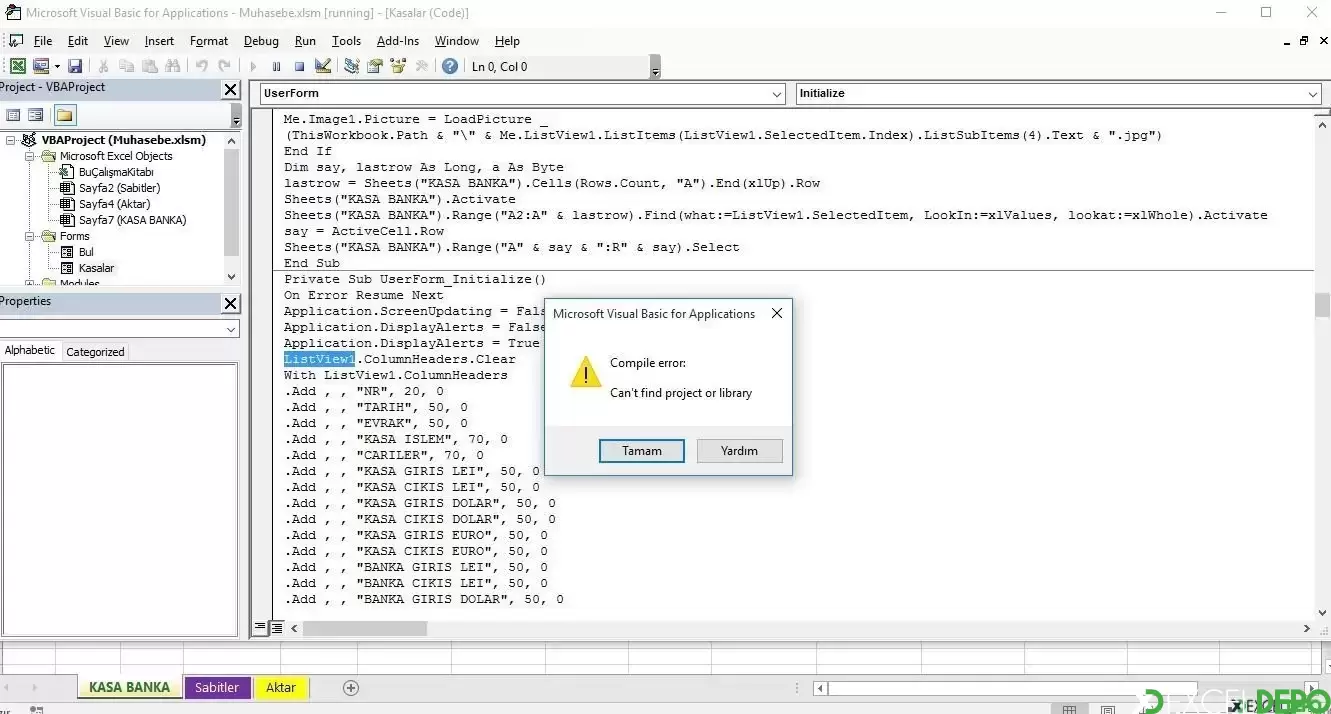
Task: Toggle Folders icon in Project panel
Action: pos(65,115)
